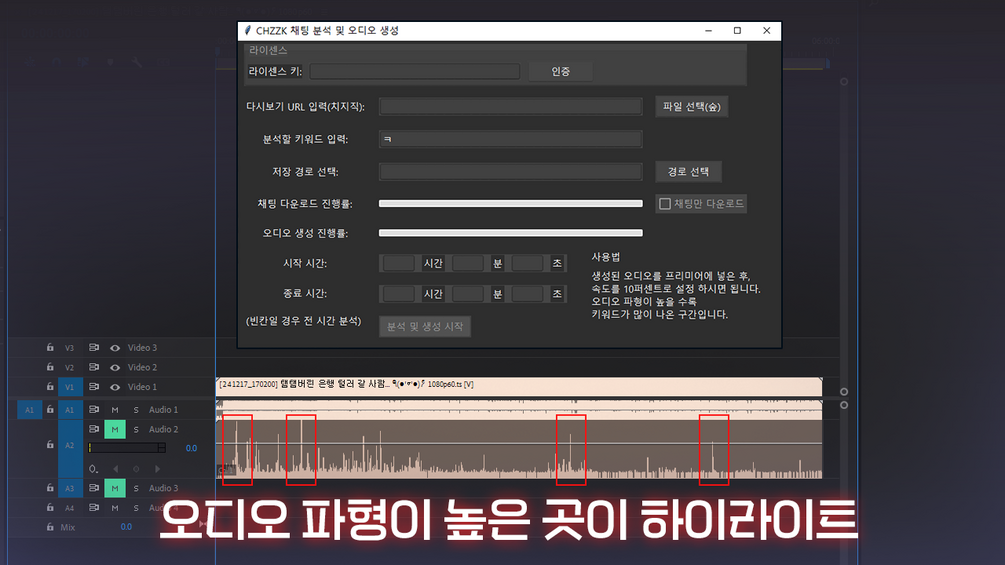Toggle A3 track targeting

click(x=69, y=488)
